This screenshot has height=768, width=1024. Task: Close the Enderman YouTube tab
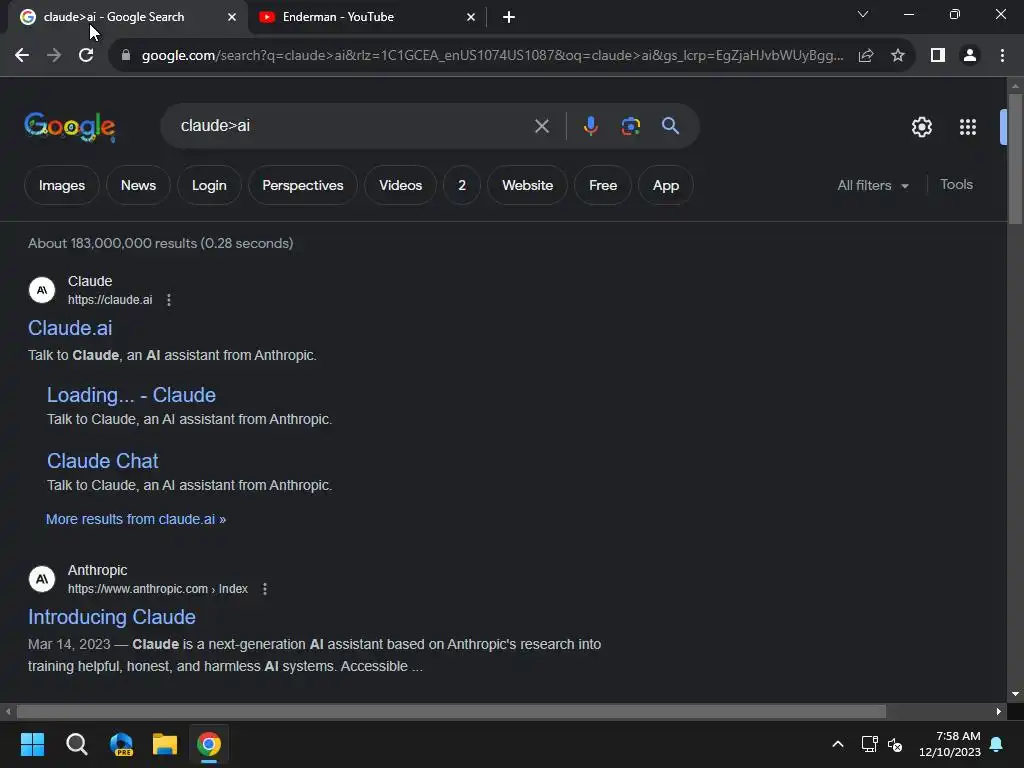[x=471, y=17]
